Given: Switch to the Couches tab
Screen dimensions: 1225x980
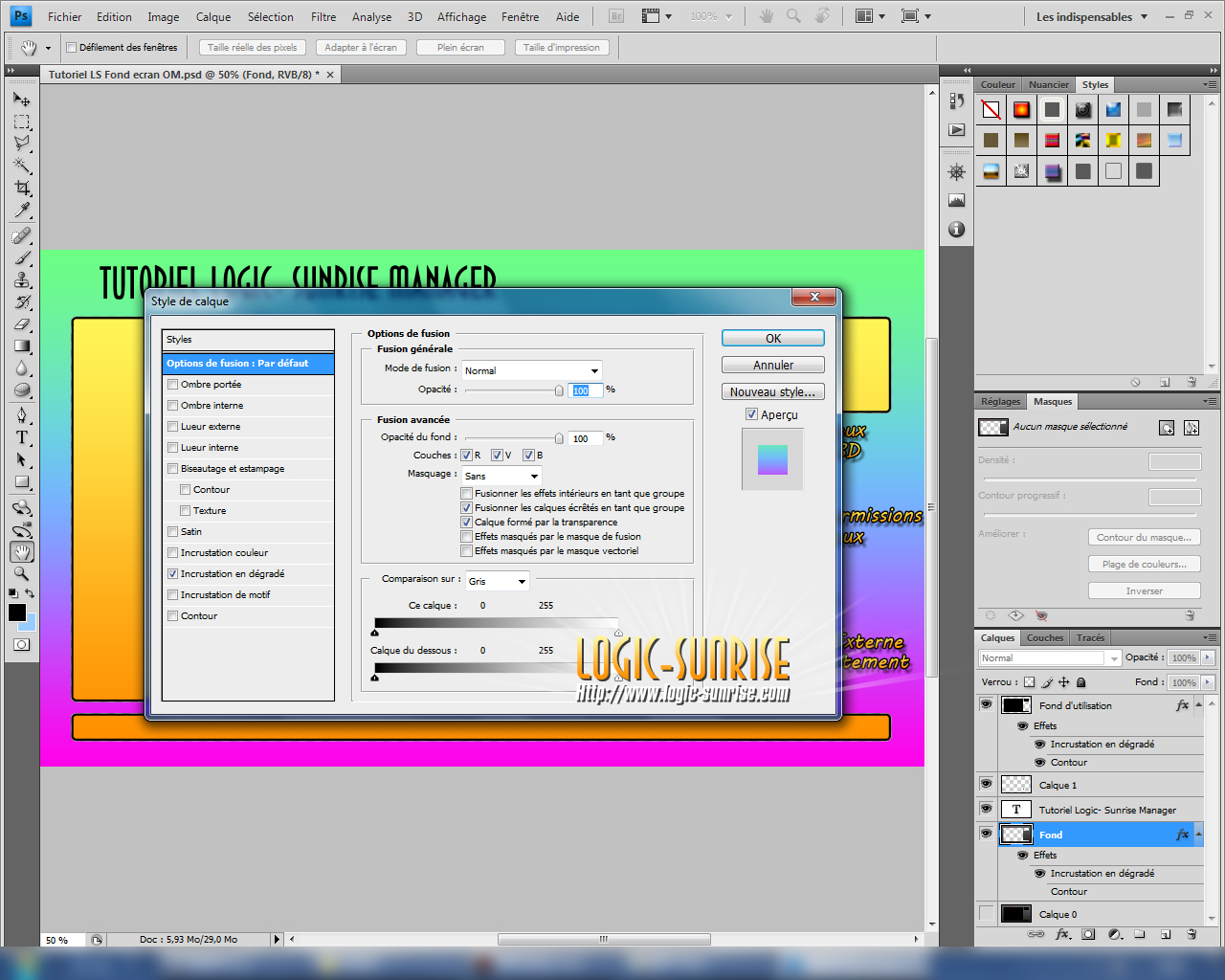Looking at the screenshot, I should coord(1045,637).
